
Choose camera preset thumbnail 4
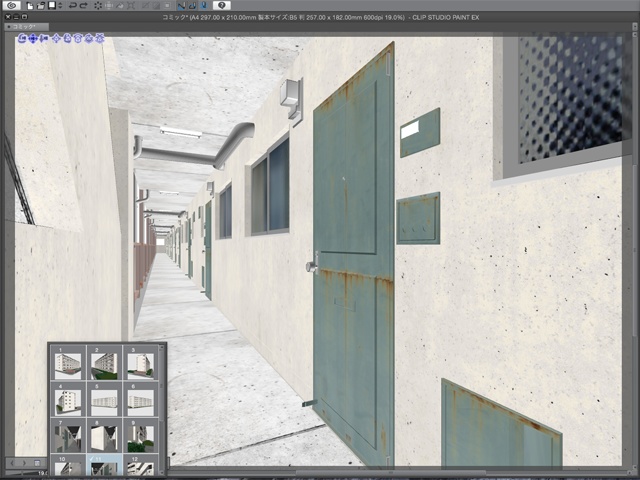coord(68,399)
